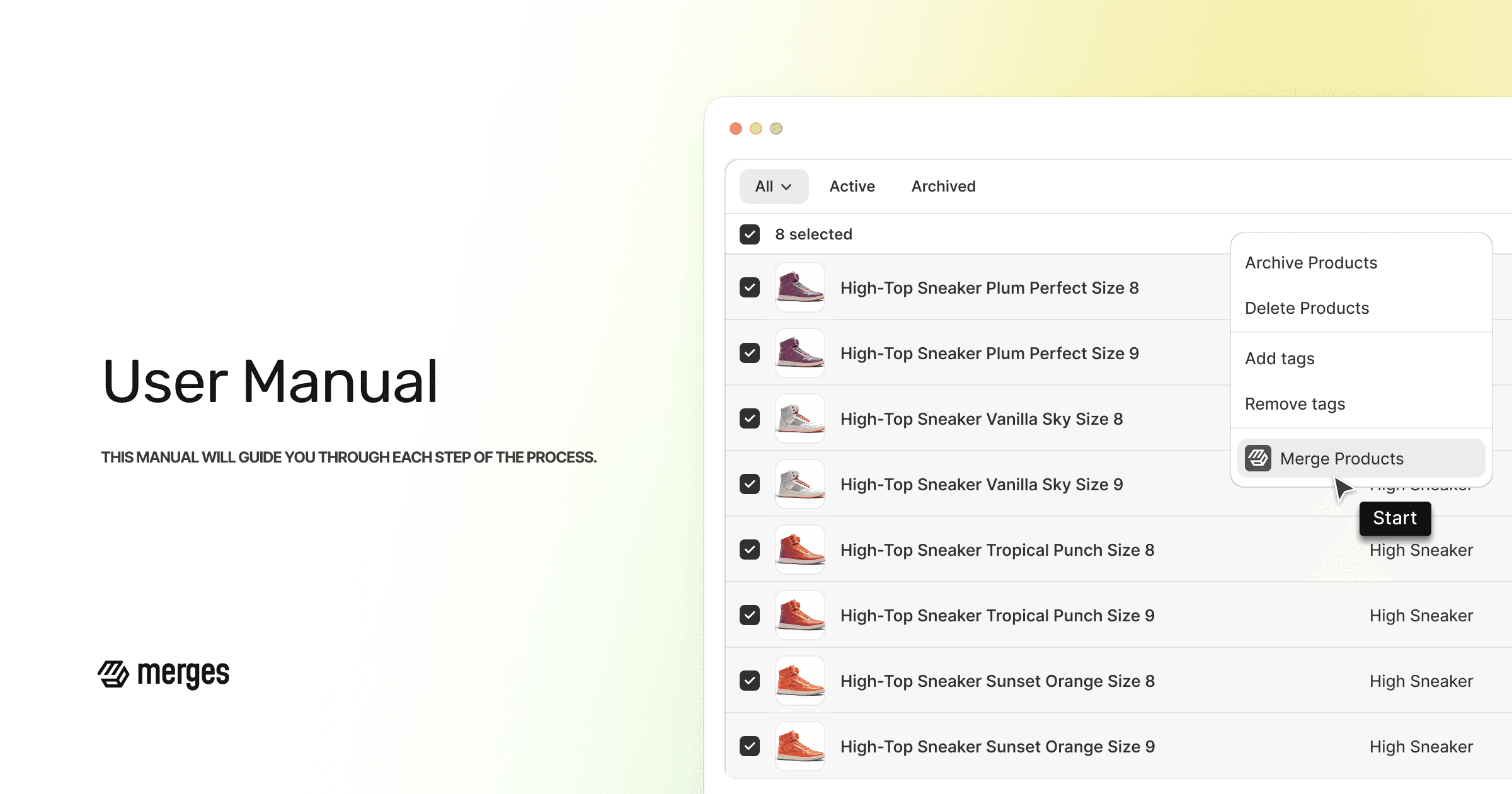Uncheck the 8 selected master checkbox
This screenshot has height=794, width=1512.
(750, 234)
